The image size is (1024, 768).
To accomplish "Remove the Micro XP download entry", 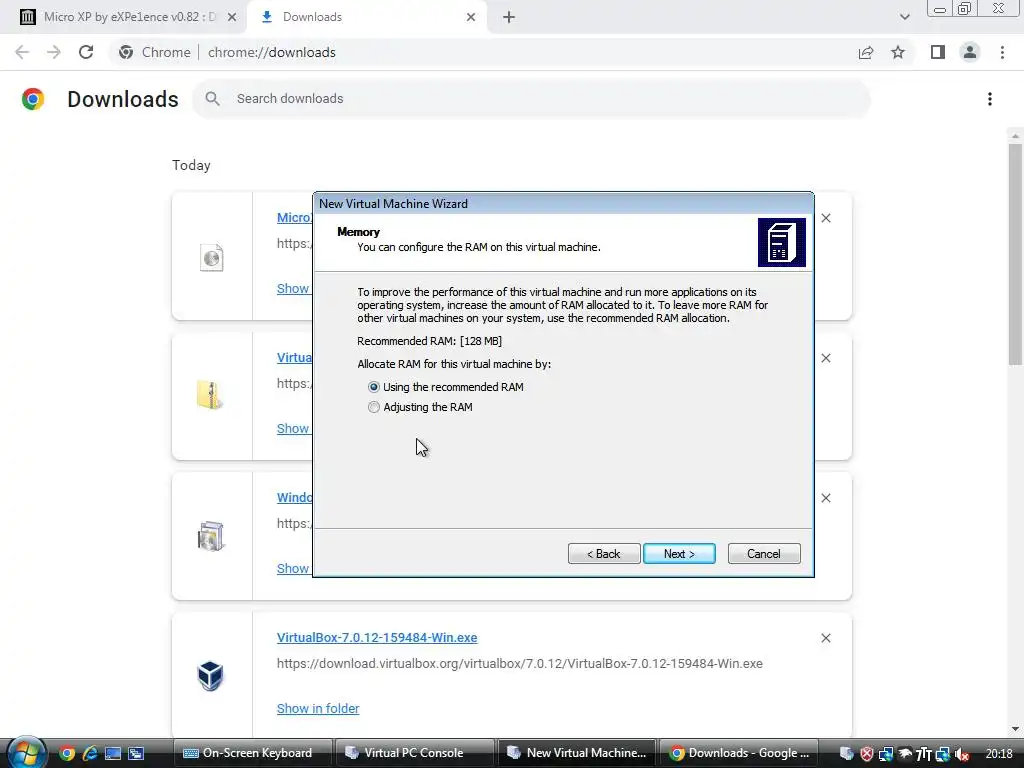I will pyautogui.click(x=825, y=218).
